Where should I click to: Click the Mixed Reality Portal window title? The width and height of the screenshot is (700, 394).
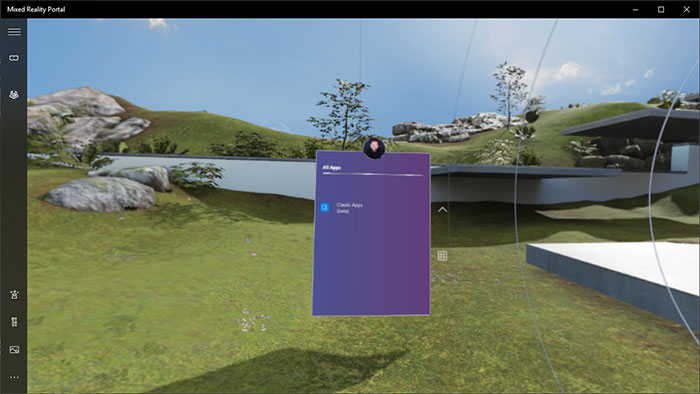coord(36,9)
